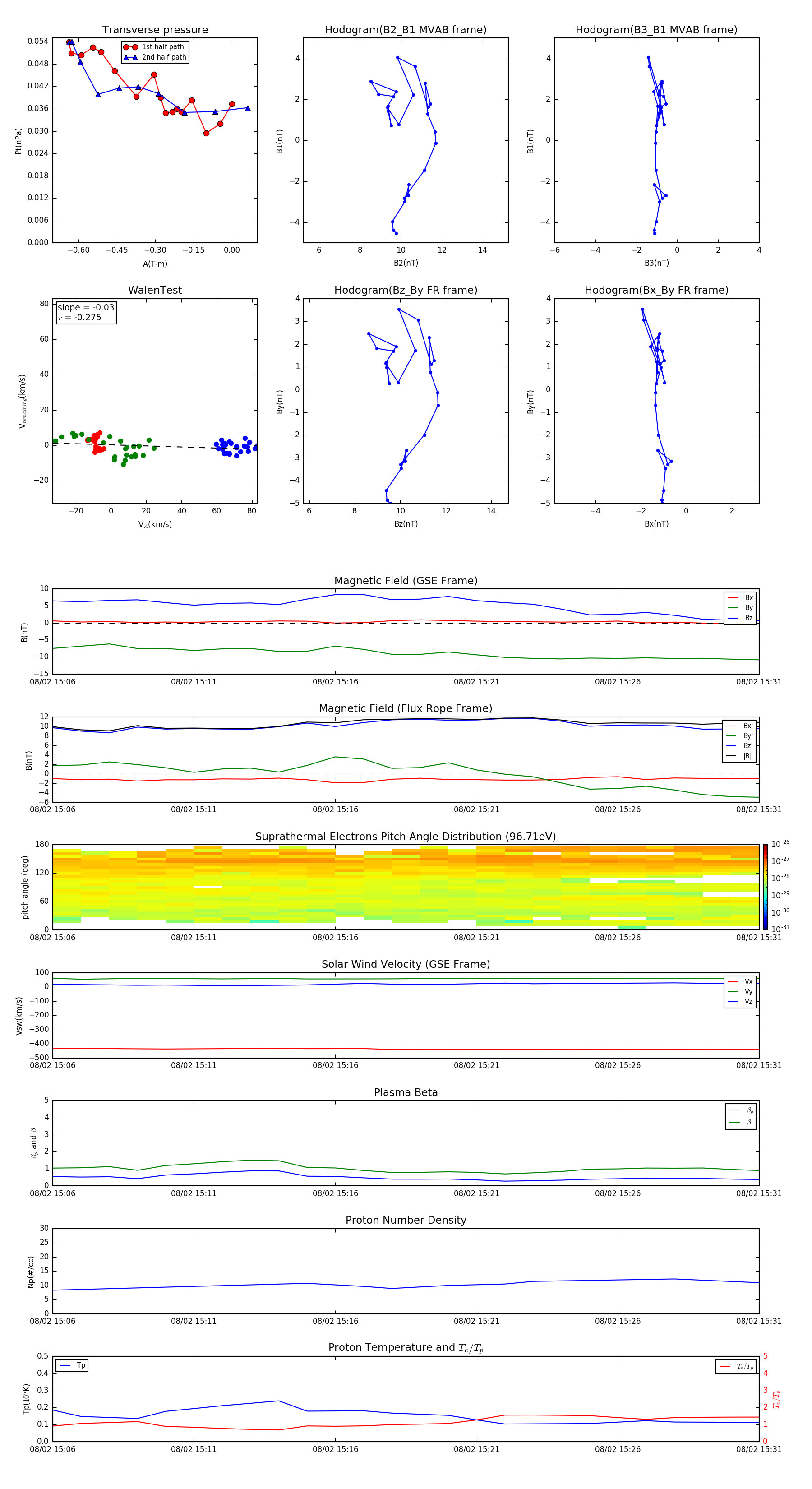Click the "Proton Temperature and Te/Tp" title
Image resolution: width=812 pixels, height=1489 pixels.
[x=406, y=1348]
